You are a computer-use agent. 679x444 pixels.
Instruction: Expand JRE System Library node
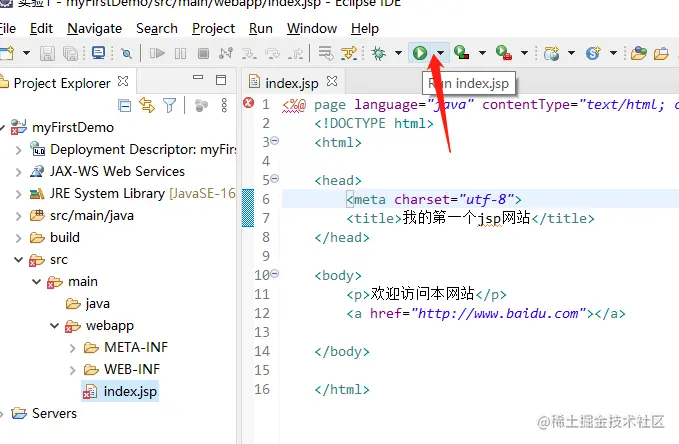tap(18, 194)
